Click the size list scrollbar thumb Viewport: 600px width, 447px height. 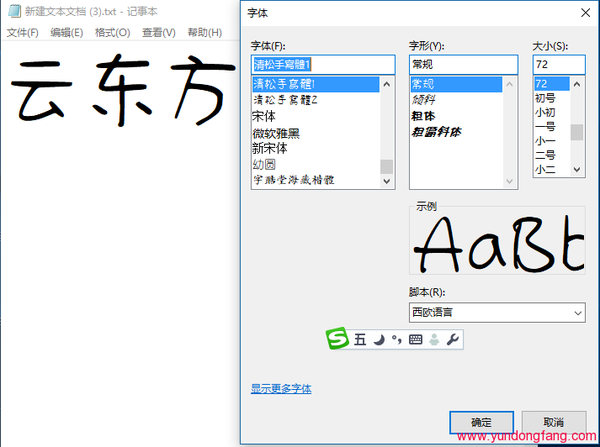(x=577, y=132)
